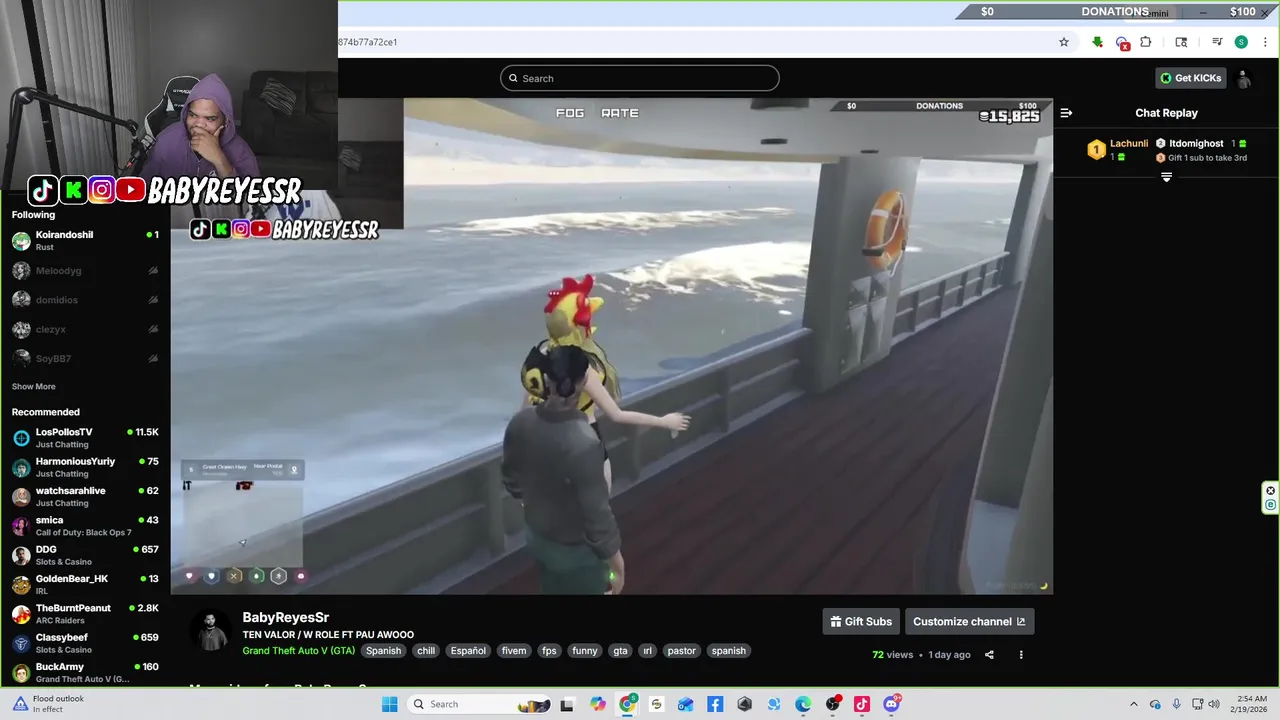
Task: Select the Español tag
Action: [x=468, y=650]
